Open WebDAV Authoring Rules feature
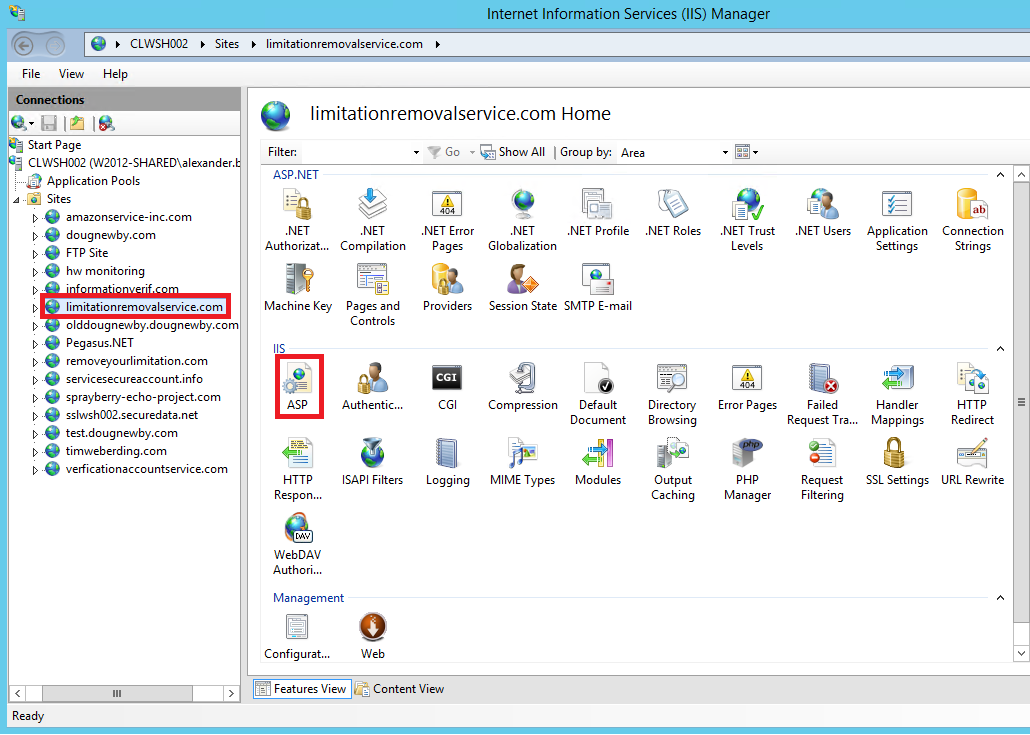Screen dimensions: 1030x735 (298, 544)
